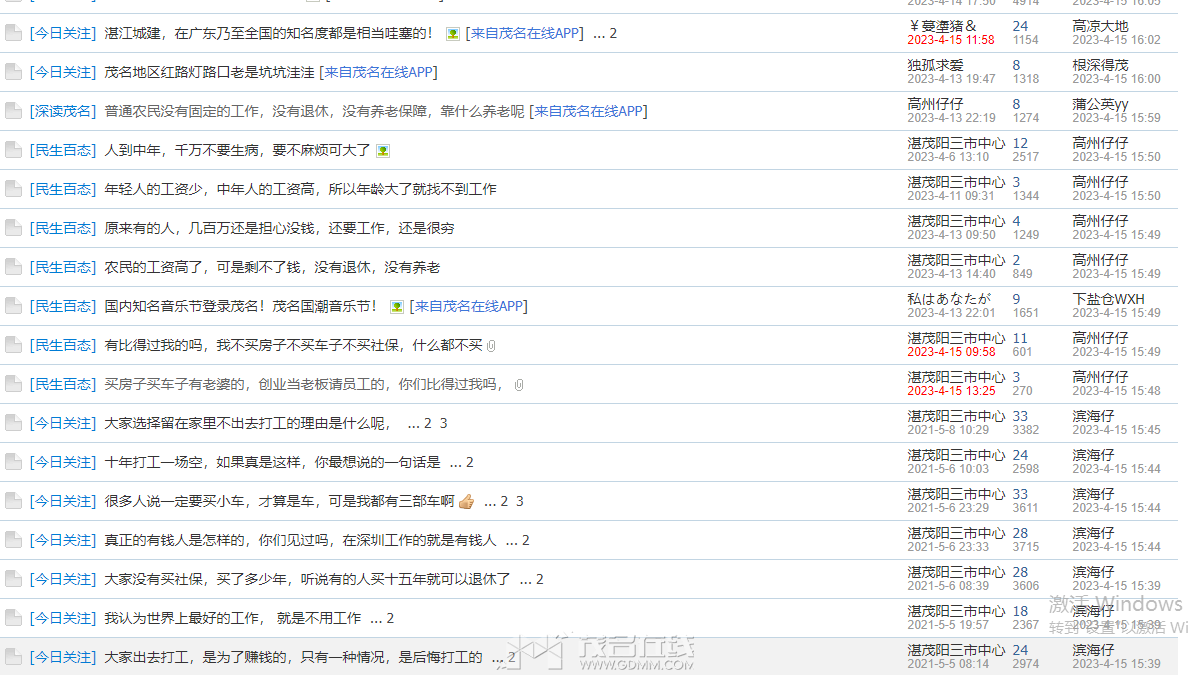This screenshot has width=1188, height=675.
Task: Click thumbs-up icon on 三部车 post
Action: tap(467, 502)
